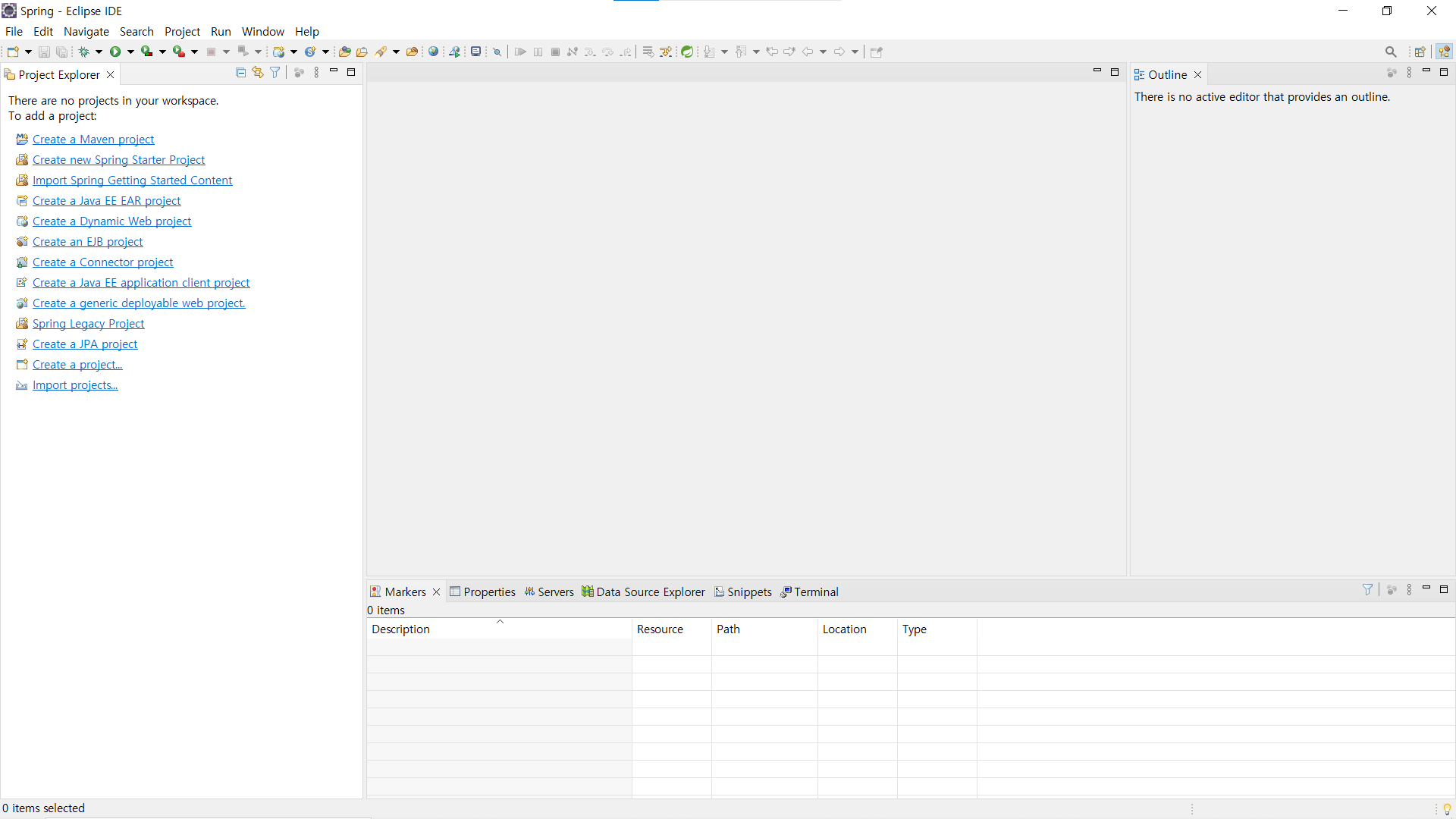The width and height of the screenshot is (1456, 819).
Task: Expand the New wizard dropdown arrow
Action: (28, 52)
